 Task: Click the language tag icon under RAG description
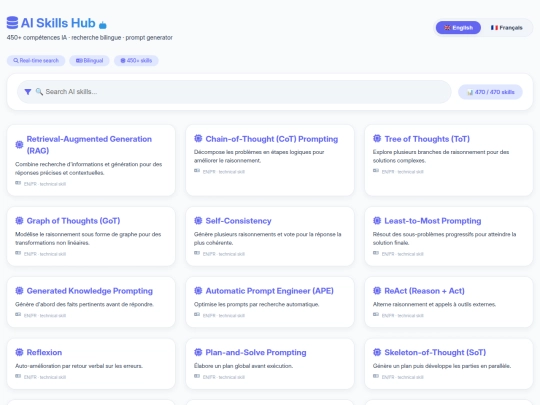pos(18,183)
